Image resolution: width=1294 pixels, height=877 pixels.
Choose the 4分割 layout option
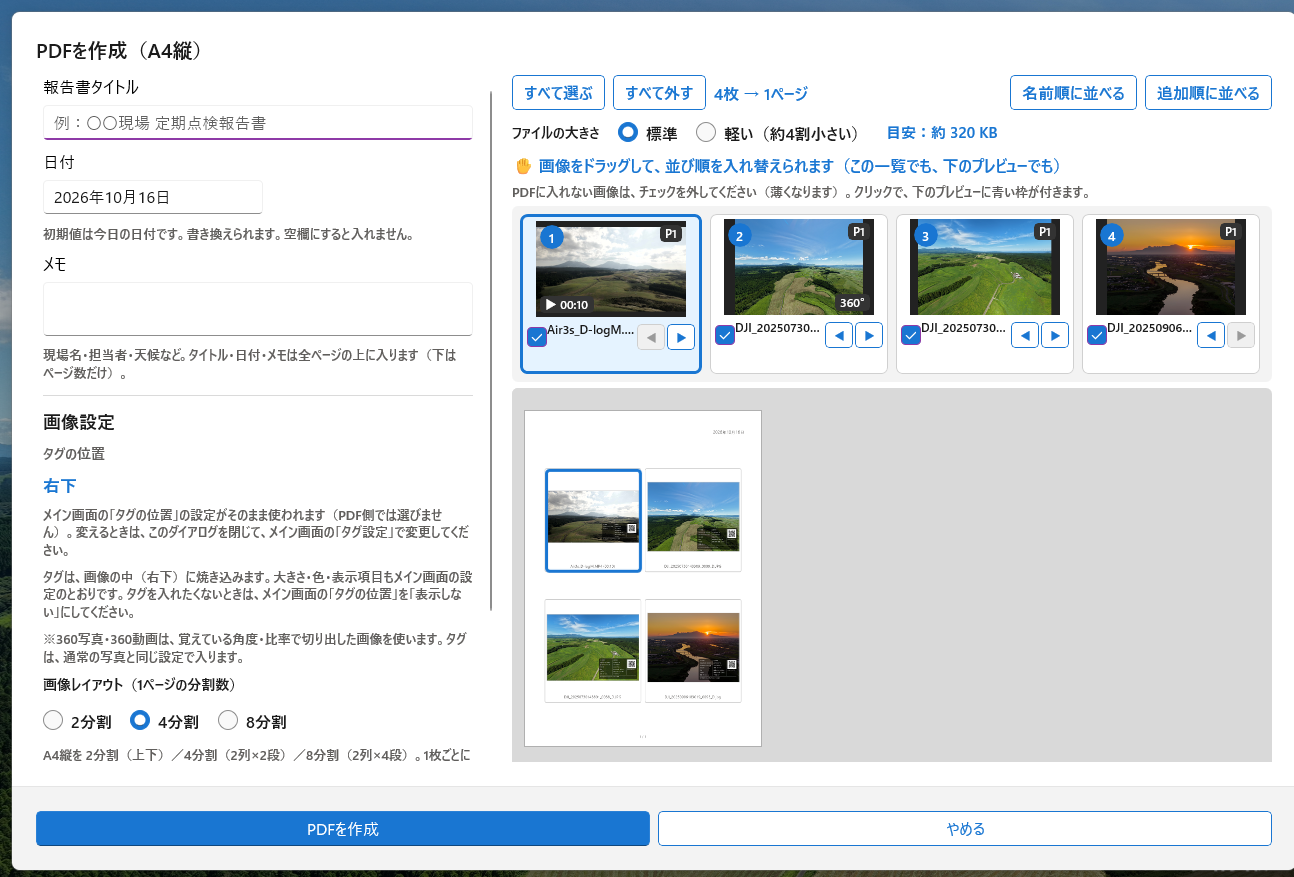point(165,721)
